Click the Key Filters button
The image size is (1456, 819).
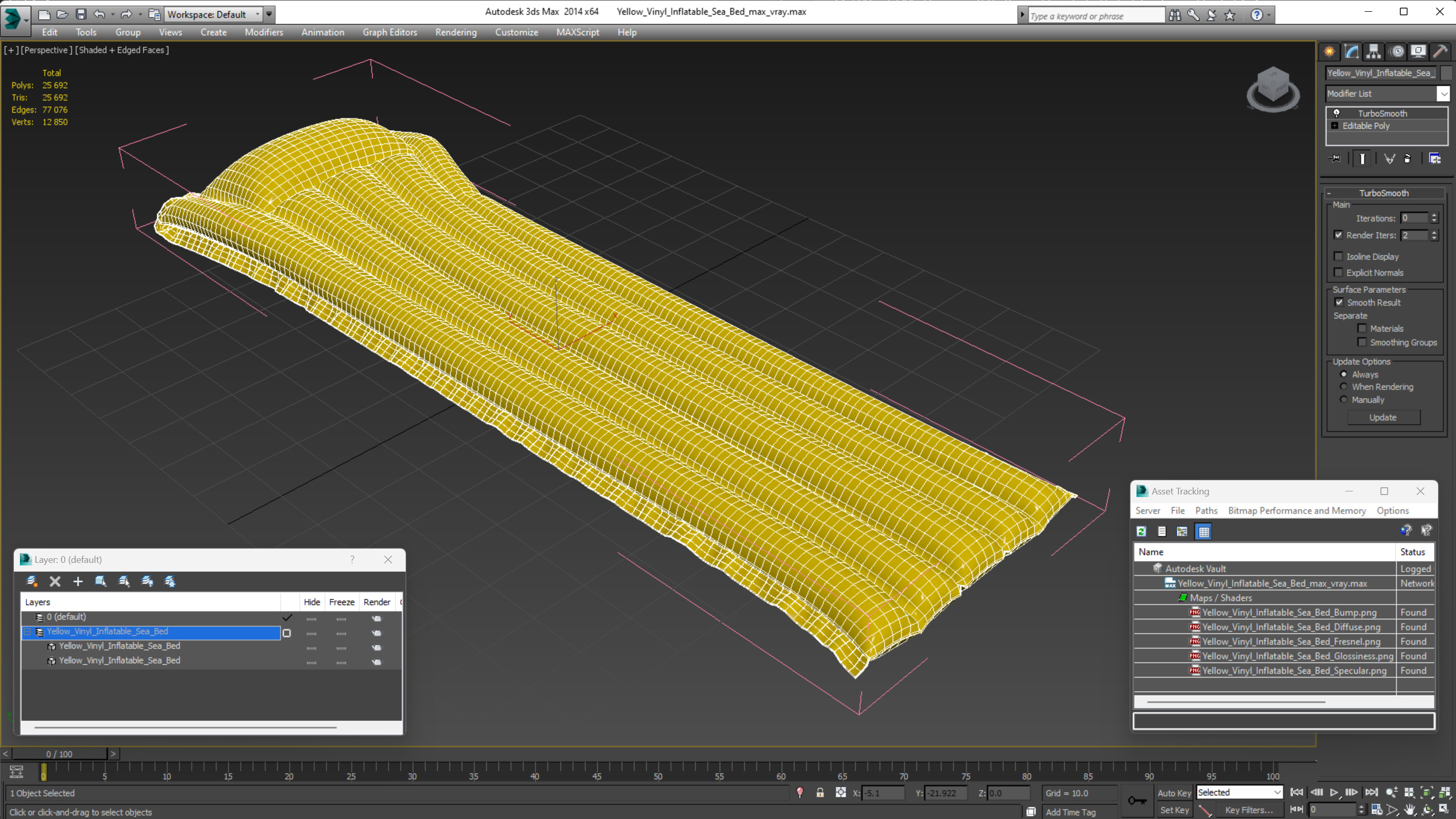[x=1249, y=810]
